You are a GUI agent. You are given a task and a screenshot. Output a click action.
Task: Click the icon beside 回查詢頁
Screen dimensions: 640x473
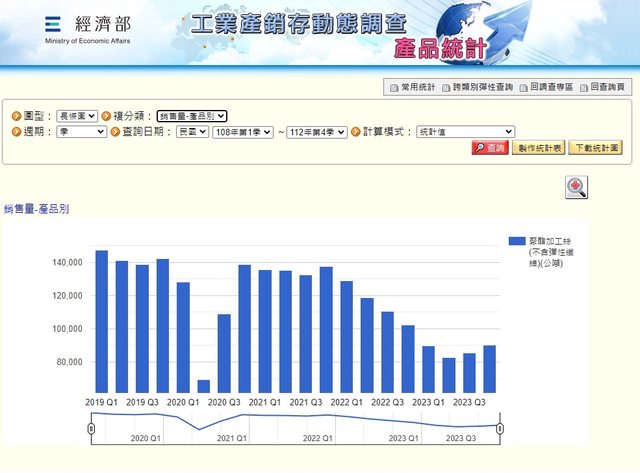(x=583, y=88)
